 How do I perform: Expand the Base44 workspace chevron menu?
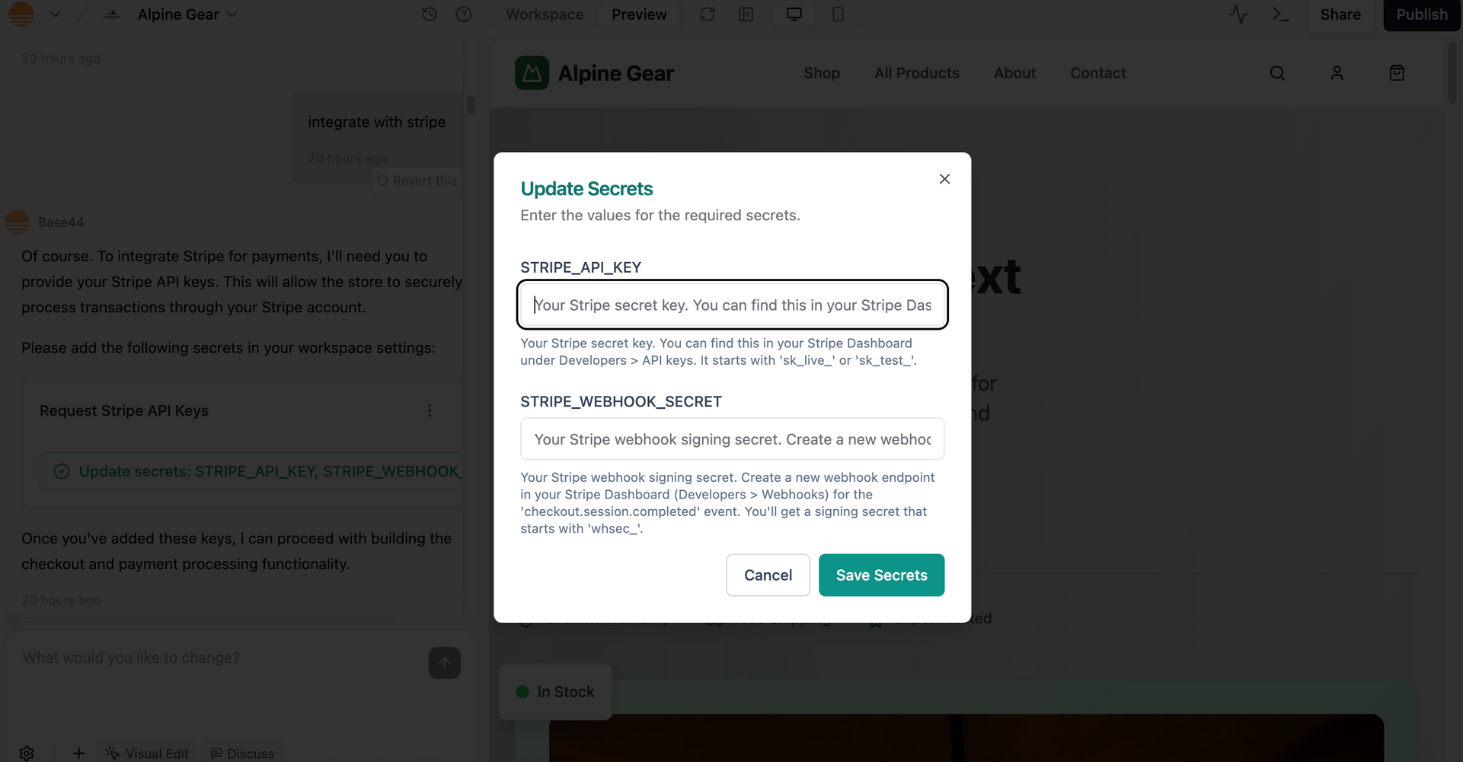point(55,15)
